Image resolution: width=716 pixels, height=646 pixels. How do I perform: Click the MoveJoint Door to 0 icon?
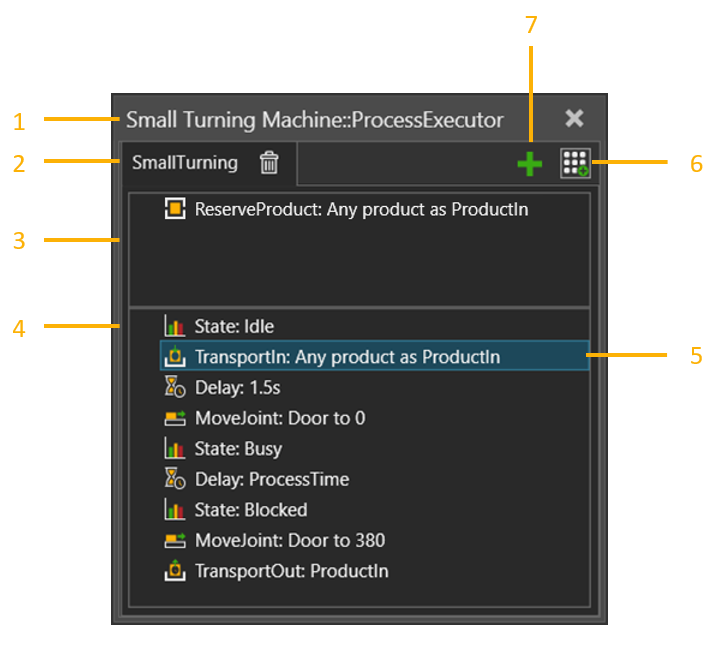tap(175, 418)
